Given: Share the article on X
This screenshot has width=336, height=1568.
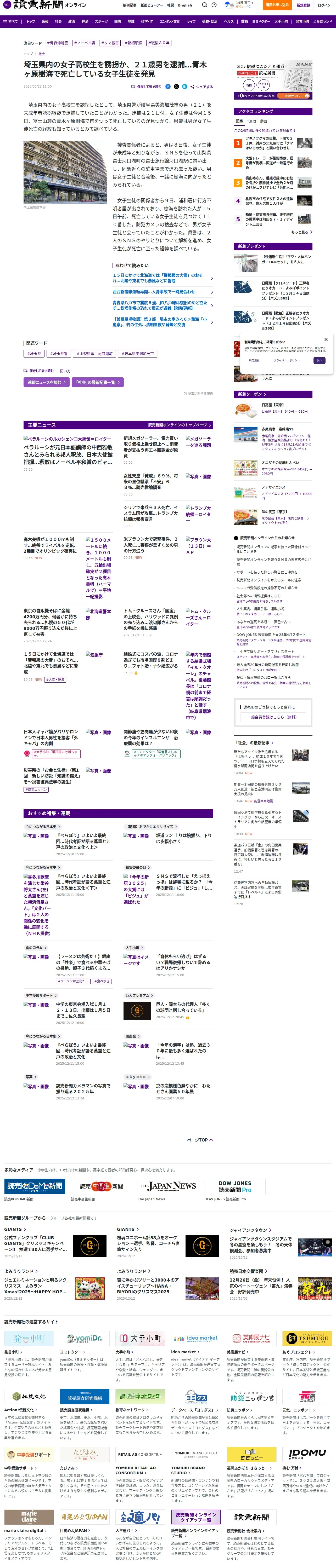Looking at the screenshot, I should [x=176, y=87].
